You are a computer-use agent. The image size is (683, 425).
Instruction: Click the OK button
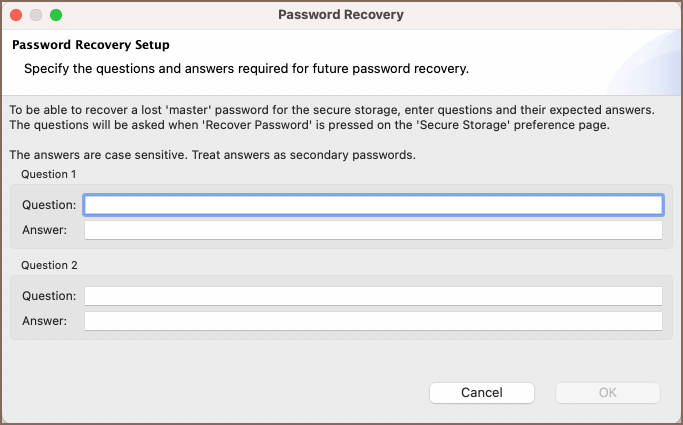(607, 393)
